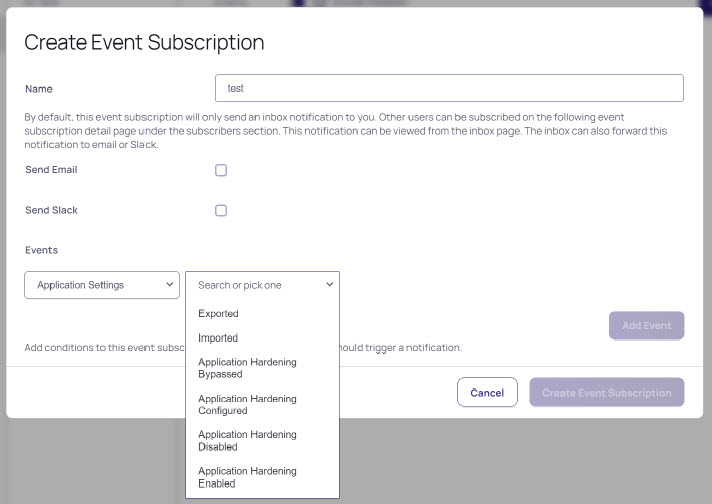Enable the Send Email checkbox
Image resolution: width=712 pixels, height=504 pixels.
[221, 170]
